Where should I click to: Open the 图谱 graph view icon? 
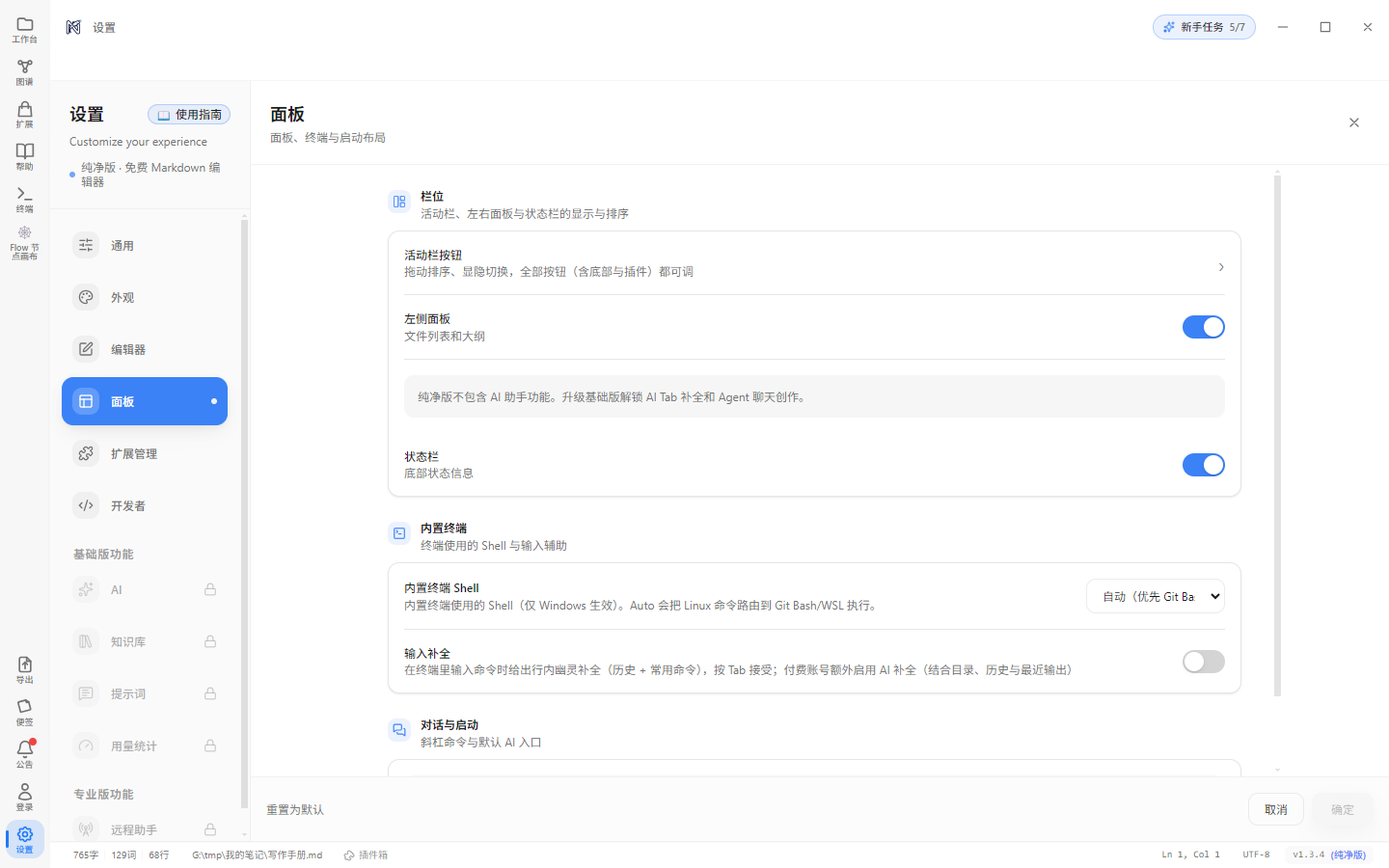(25, 72)
